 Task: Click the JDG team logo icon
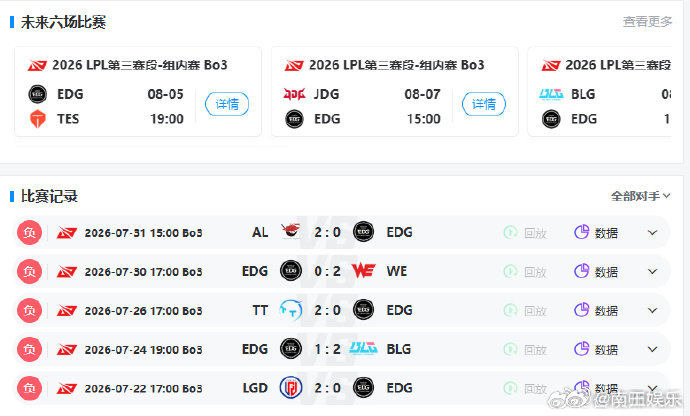[x=294, y=94]
